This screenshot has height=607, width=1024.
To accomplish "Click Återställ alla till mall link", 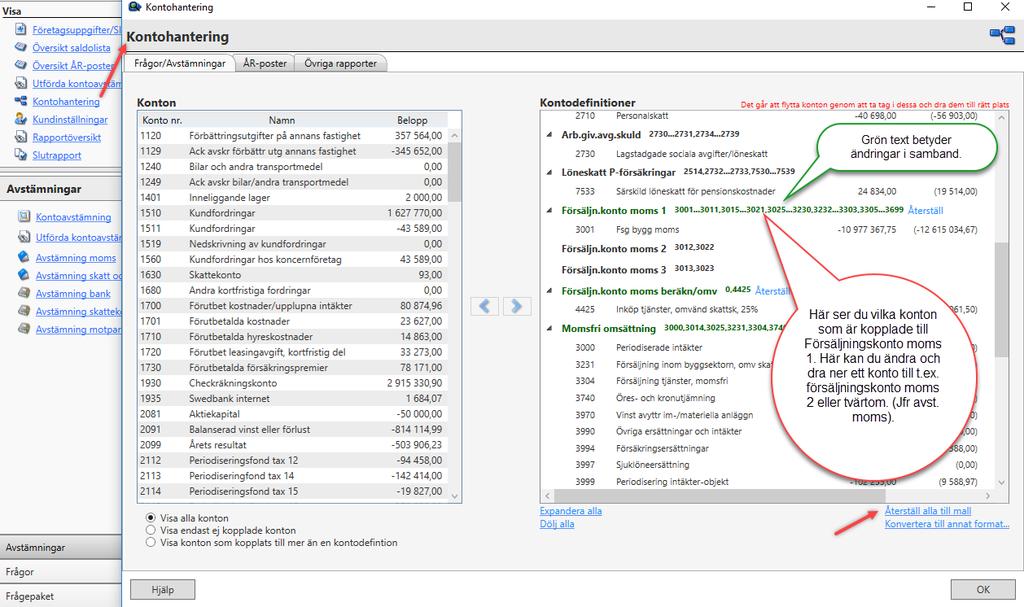I will pyautogui.click(x=928, y=511).
